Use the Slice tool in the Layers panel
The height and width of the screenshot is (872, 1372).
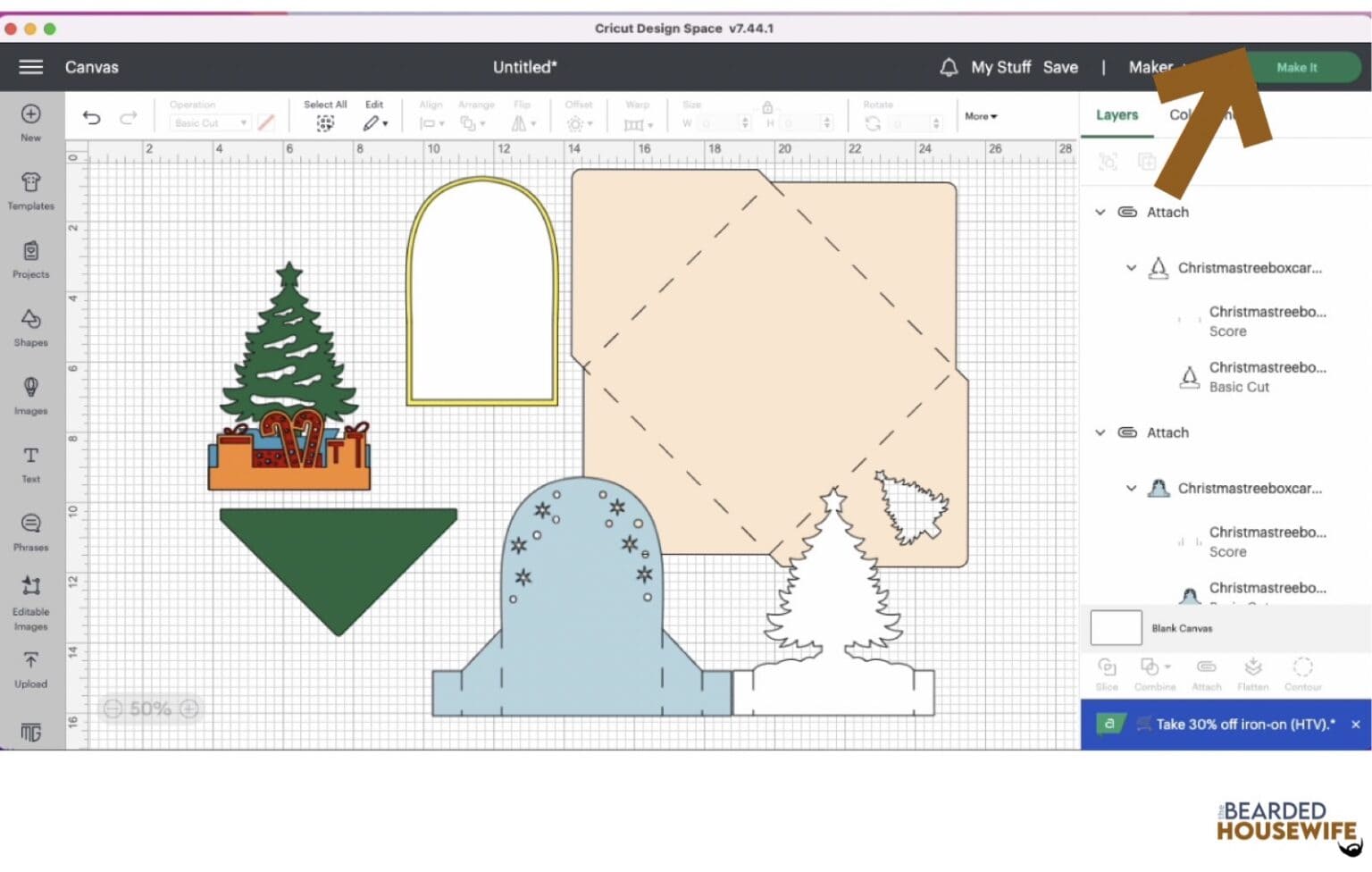[1107, 672]
